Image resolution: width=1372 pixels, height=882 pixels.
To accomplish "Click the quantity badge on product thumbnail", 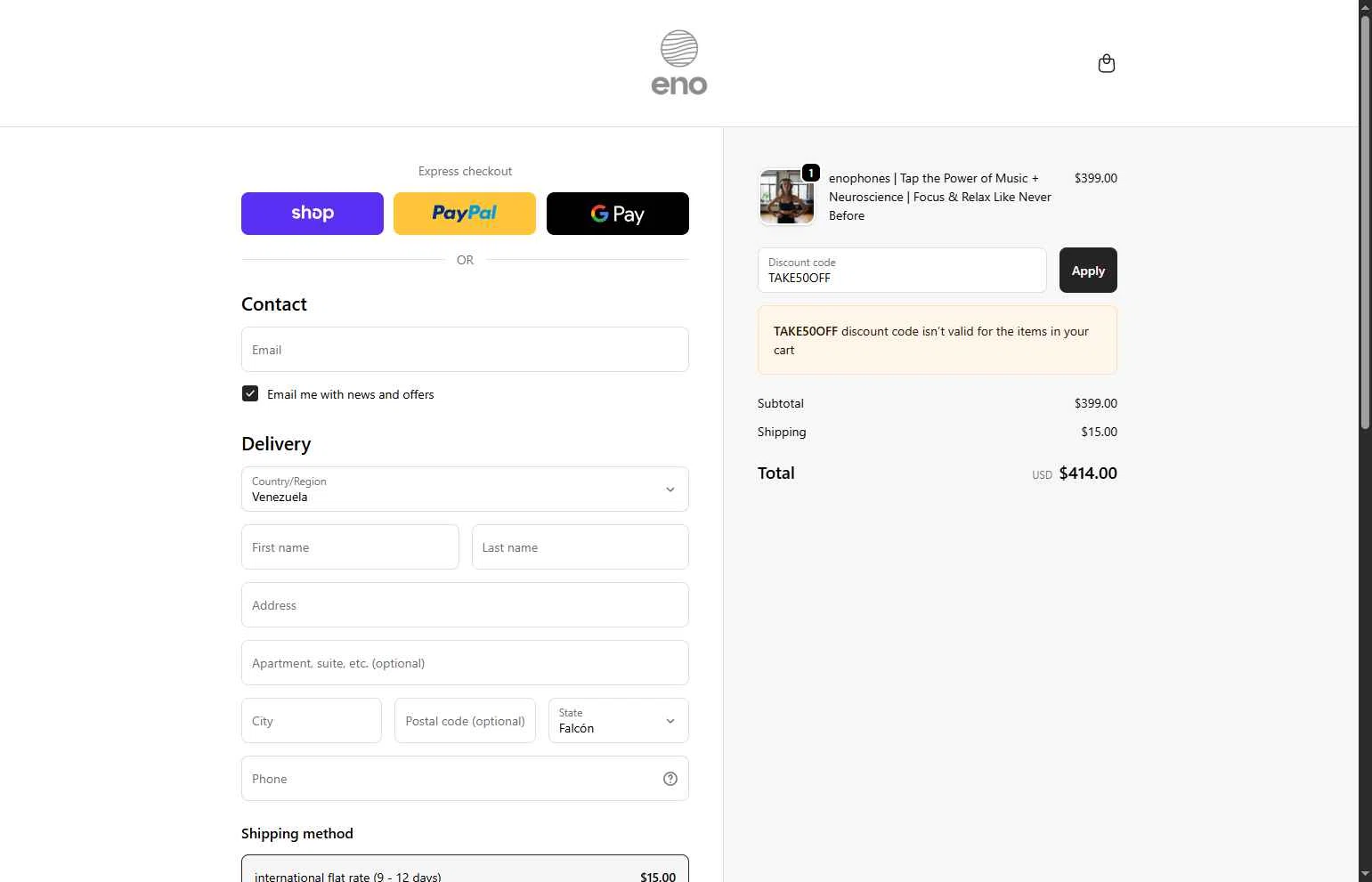I will coord(811,173).
